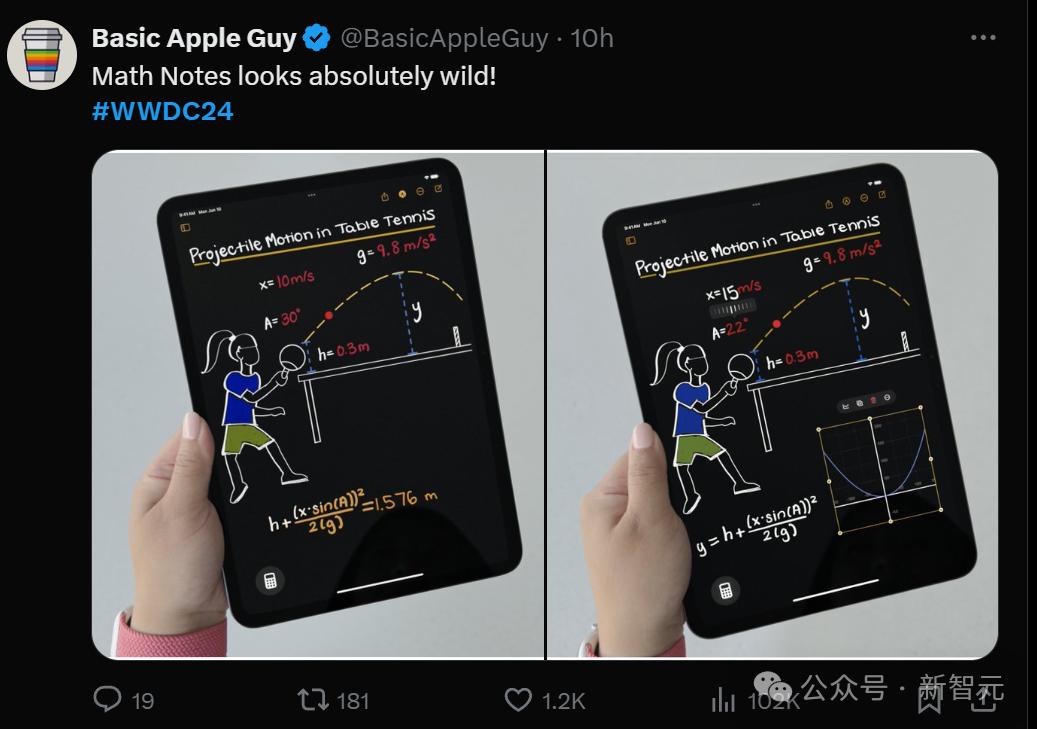
Task: Open the left iPad photo
Action: 318,404
